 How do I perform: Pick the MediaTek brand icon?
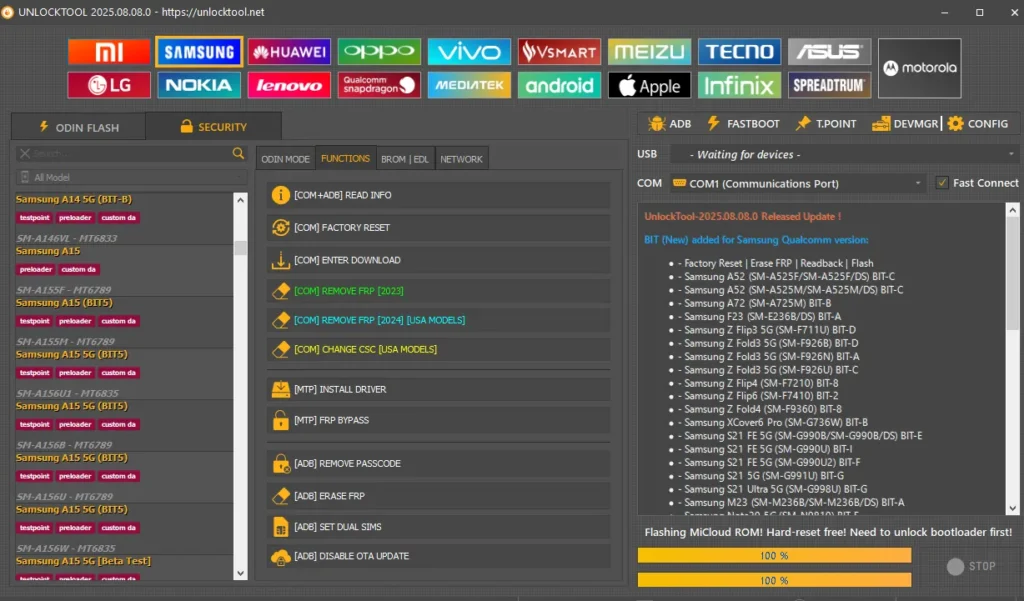point(469,86)
